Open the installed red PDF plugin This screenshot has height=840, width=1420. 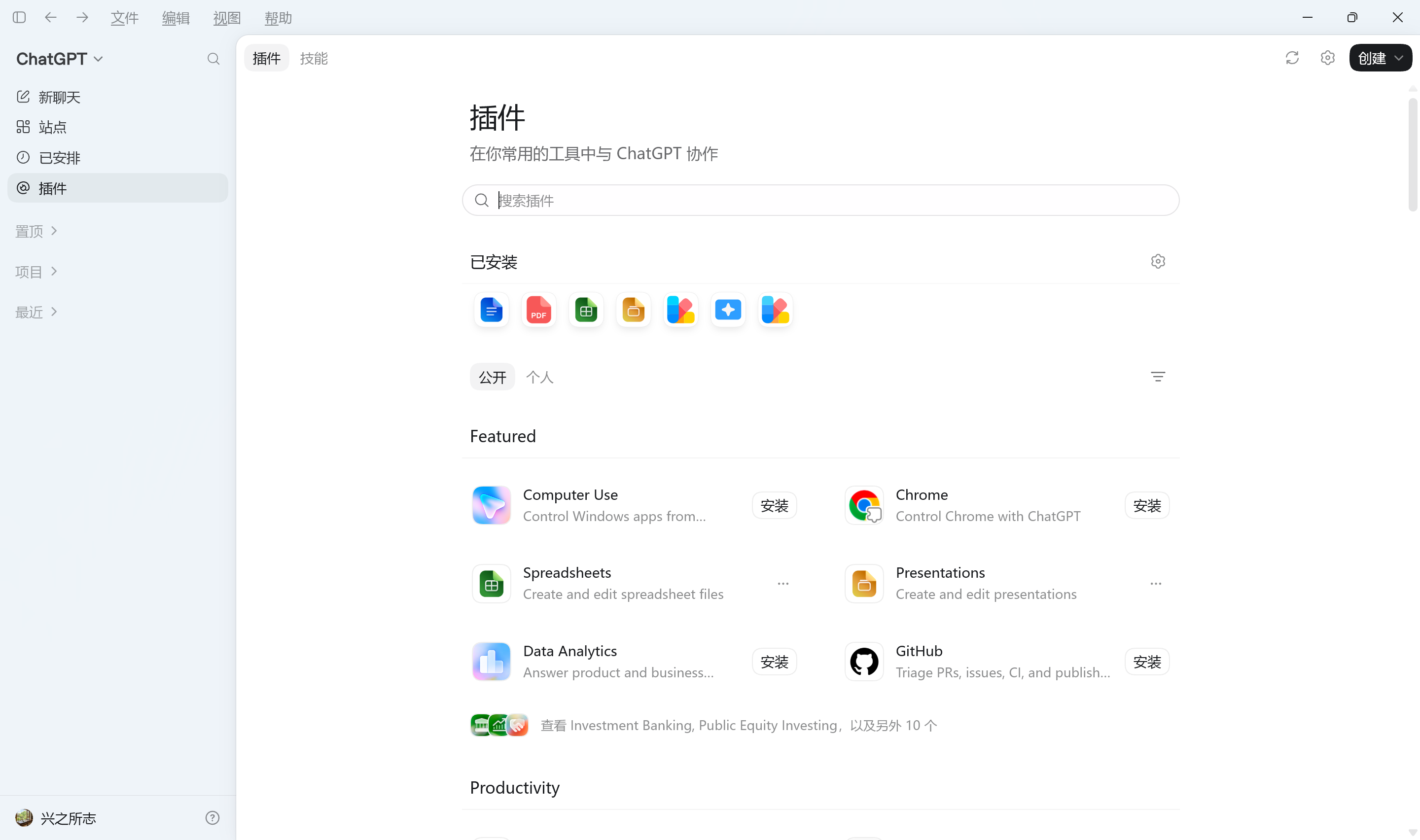pyautogui.click(x=539, y=310)
